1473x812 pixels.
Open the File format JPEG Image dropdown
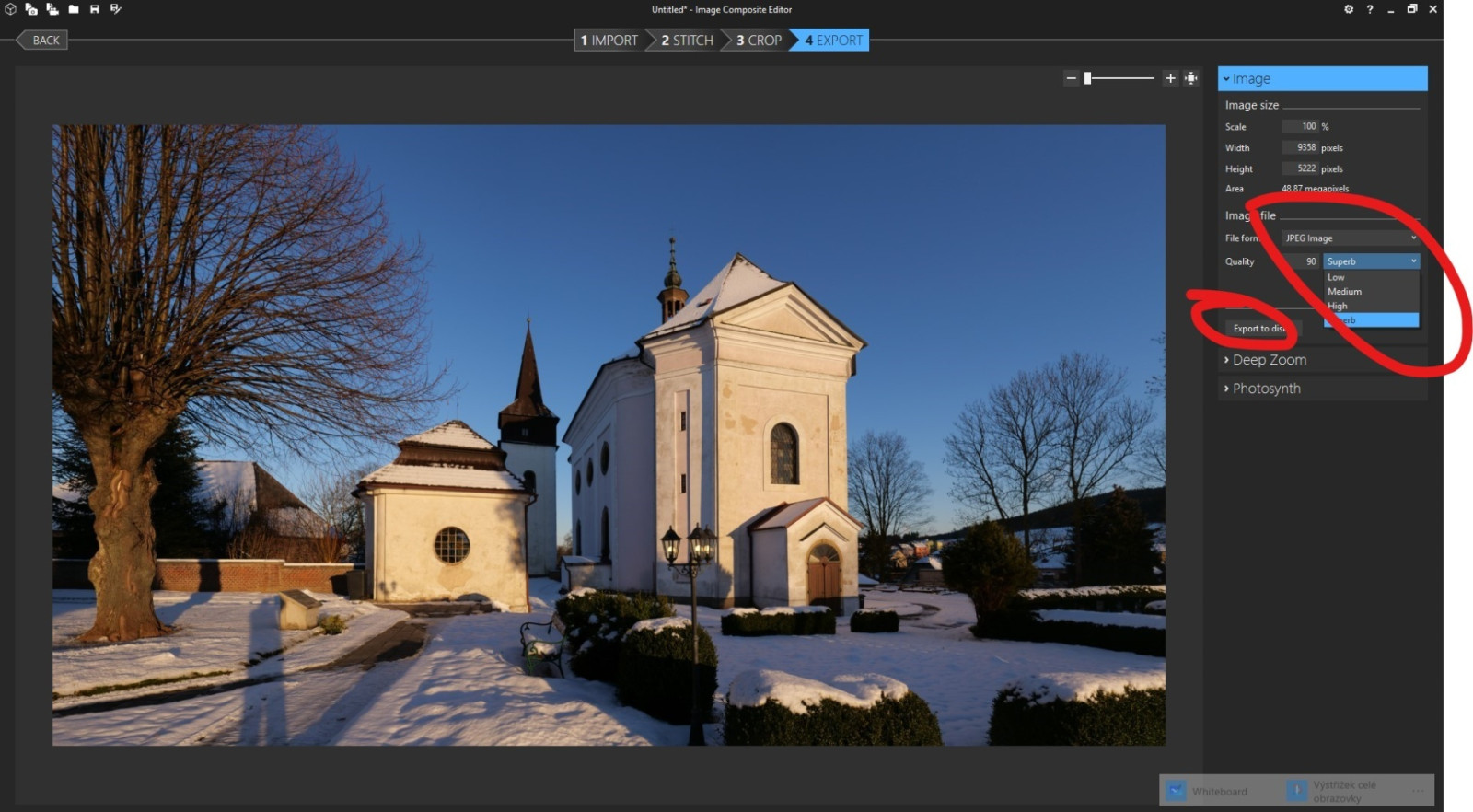pos(1350,238)
